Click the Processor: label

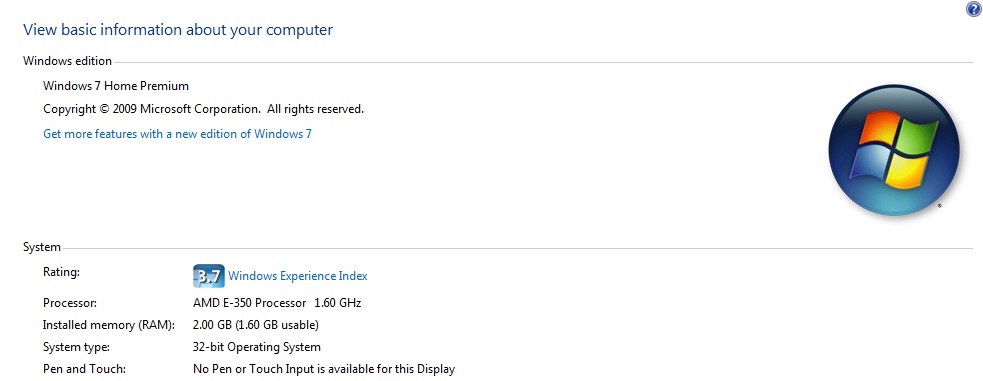(x=70, y=303)
